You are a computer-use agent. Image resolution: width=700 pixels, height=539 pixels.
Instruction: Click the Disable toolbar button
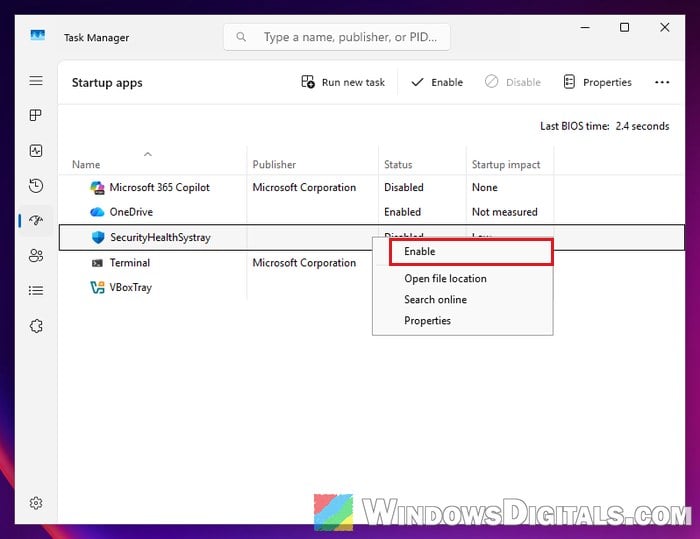513,82
